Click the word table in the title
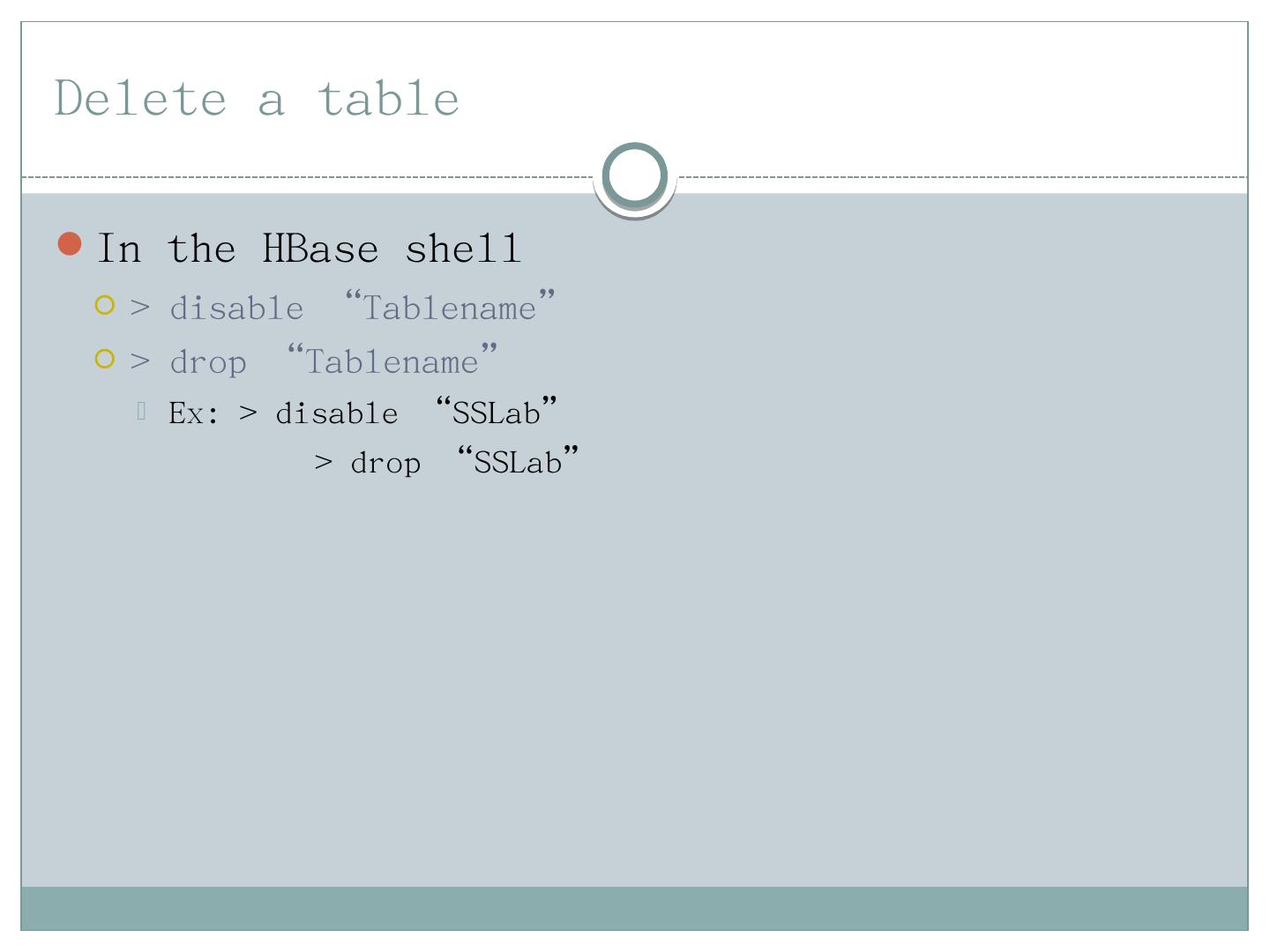The image size is (1270, 952). pos(388,98)
